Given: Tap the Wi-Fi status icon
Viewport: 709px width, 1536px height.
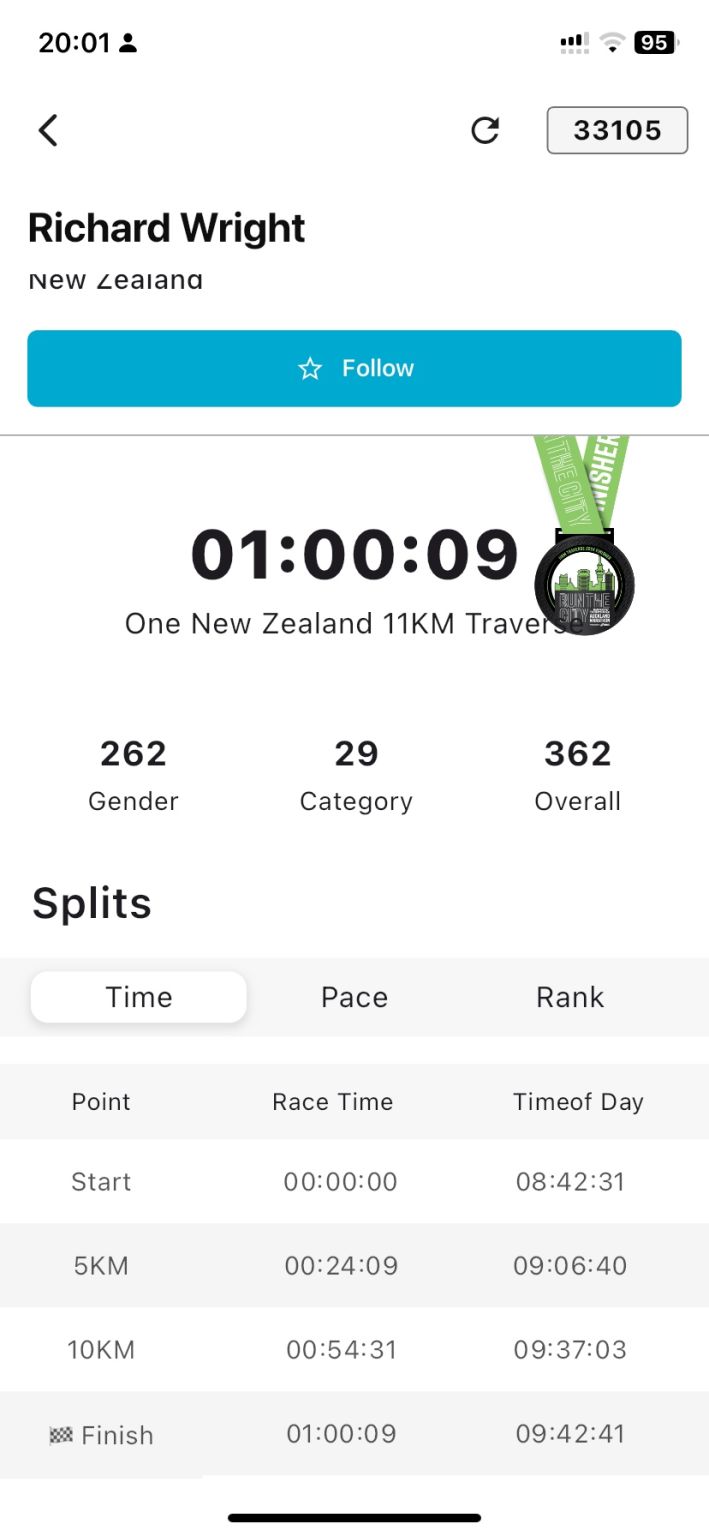Looking at the screenshot, I should coord(613,43).
